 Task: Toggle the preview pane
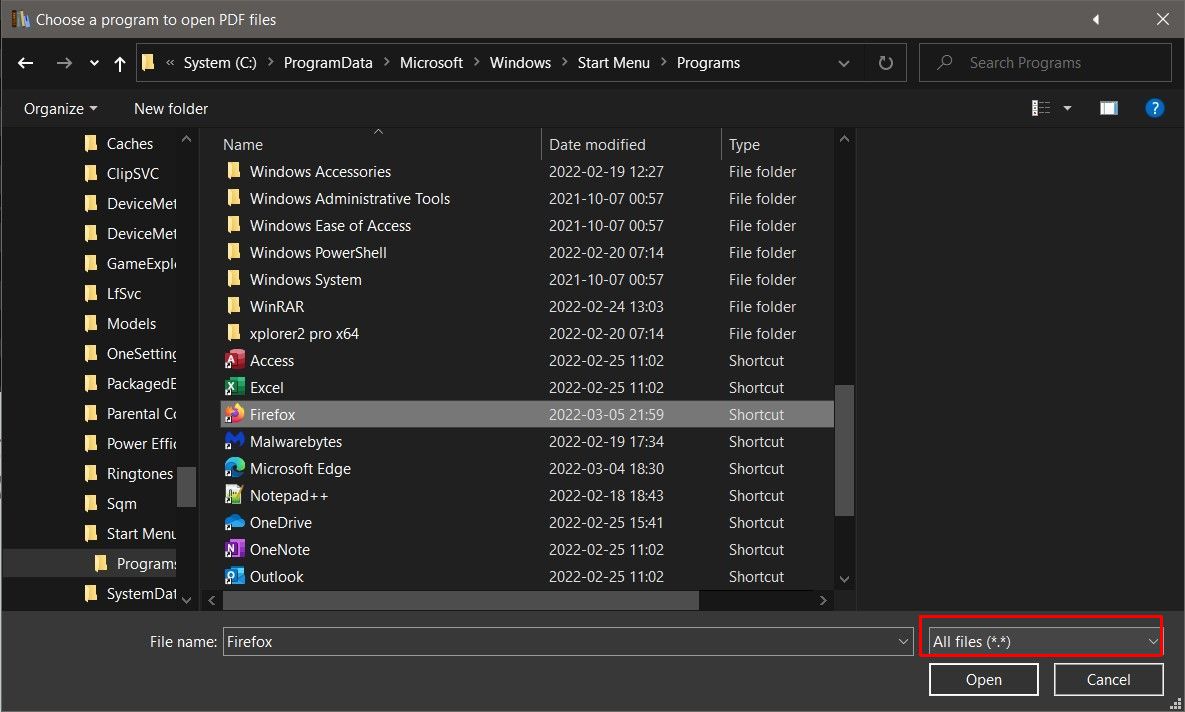point(1108,108)
